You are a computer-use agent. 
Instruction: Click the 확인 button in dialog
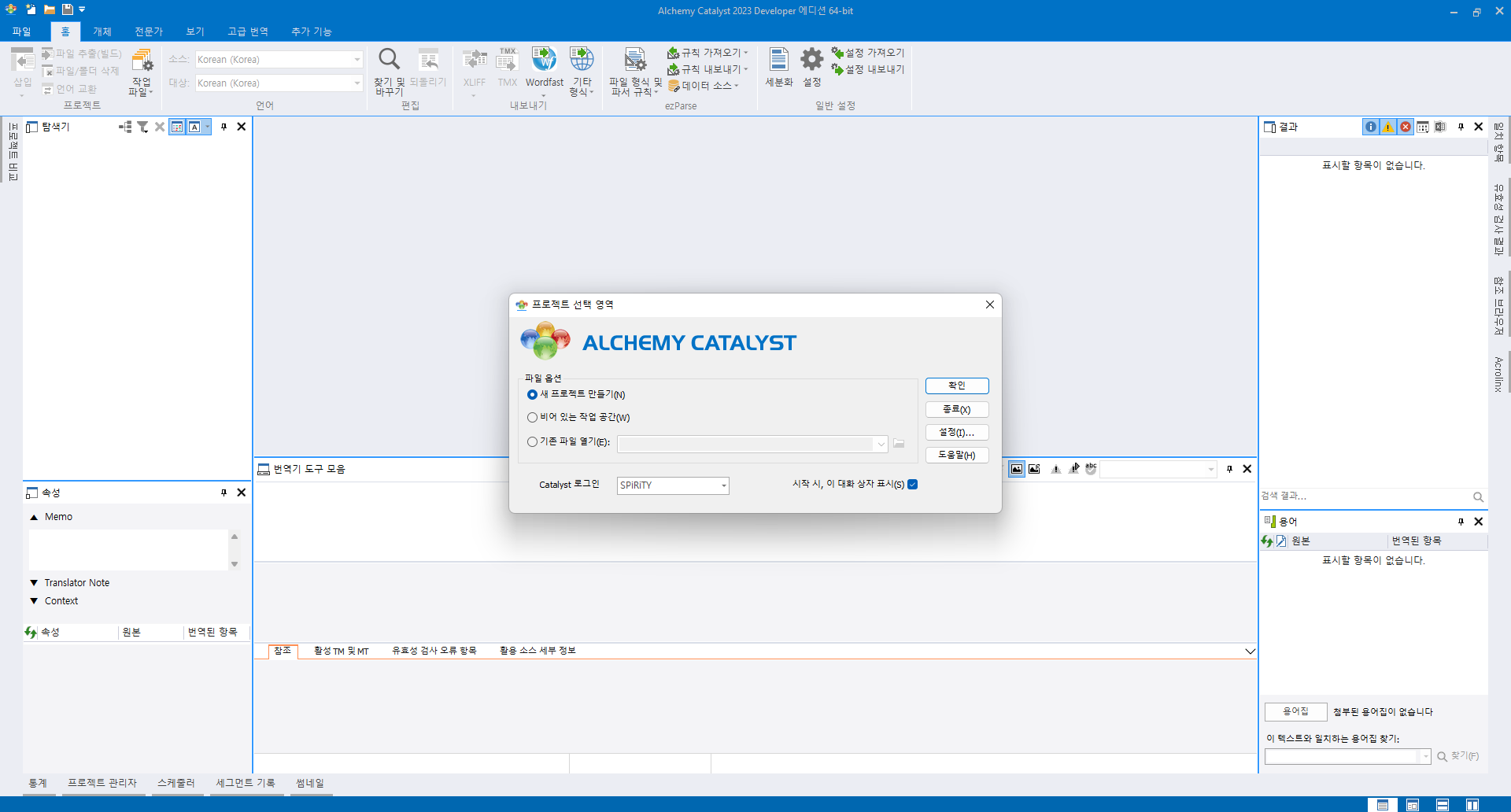tap(957, 386)
